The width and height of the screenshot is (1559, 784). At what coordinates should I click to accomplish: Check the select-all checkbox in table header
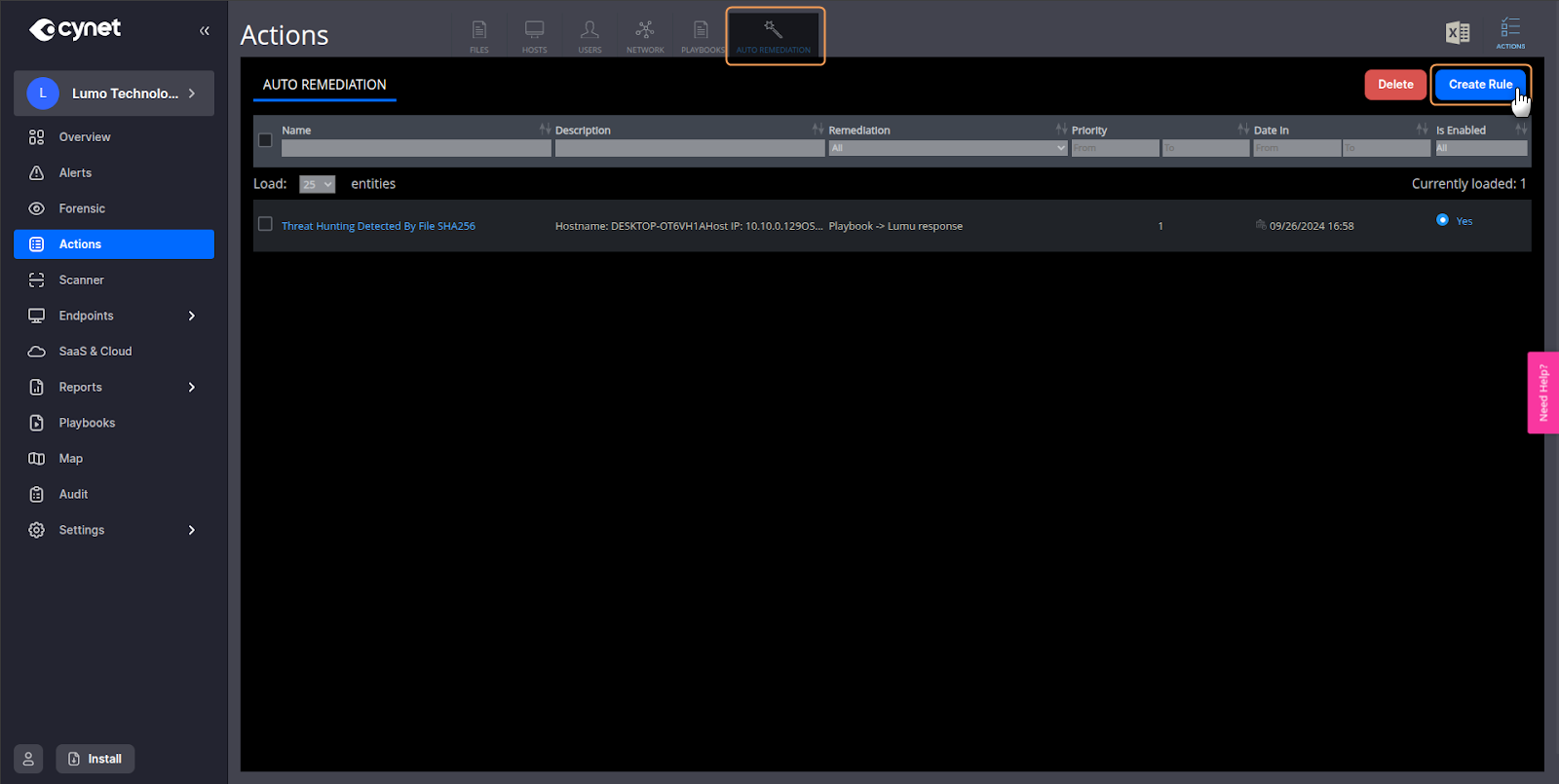265,140
